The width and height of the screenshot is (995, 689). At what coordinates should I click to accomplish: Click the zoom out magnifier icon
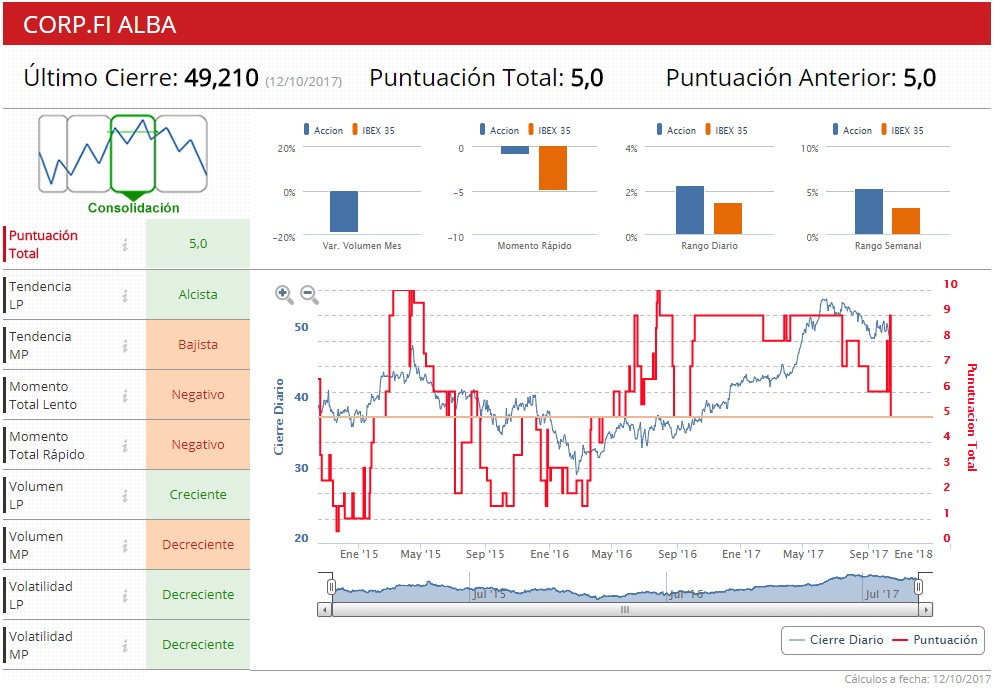pyautogui.click(x=309, y=294)
